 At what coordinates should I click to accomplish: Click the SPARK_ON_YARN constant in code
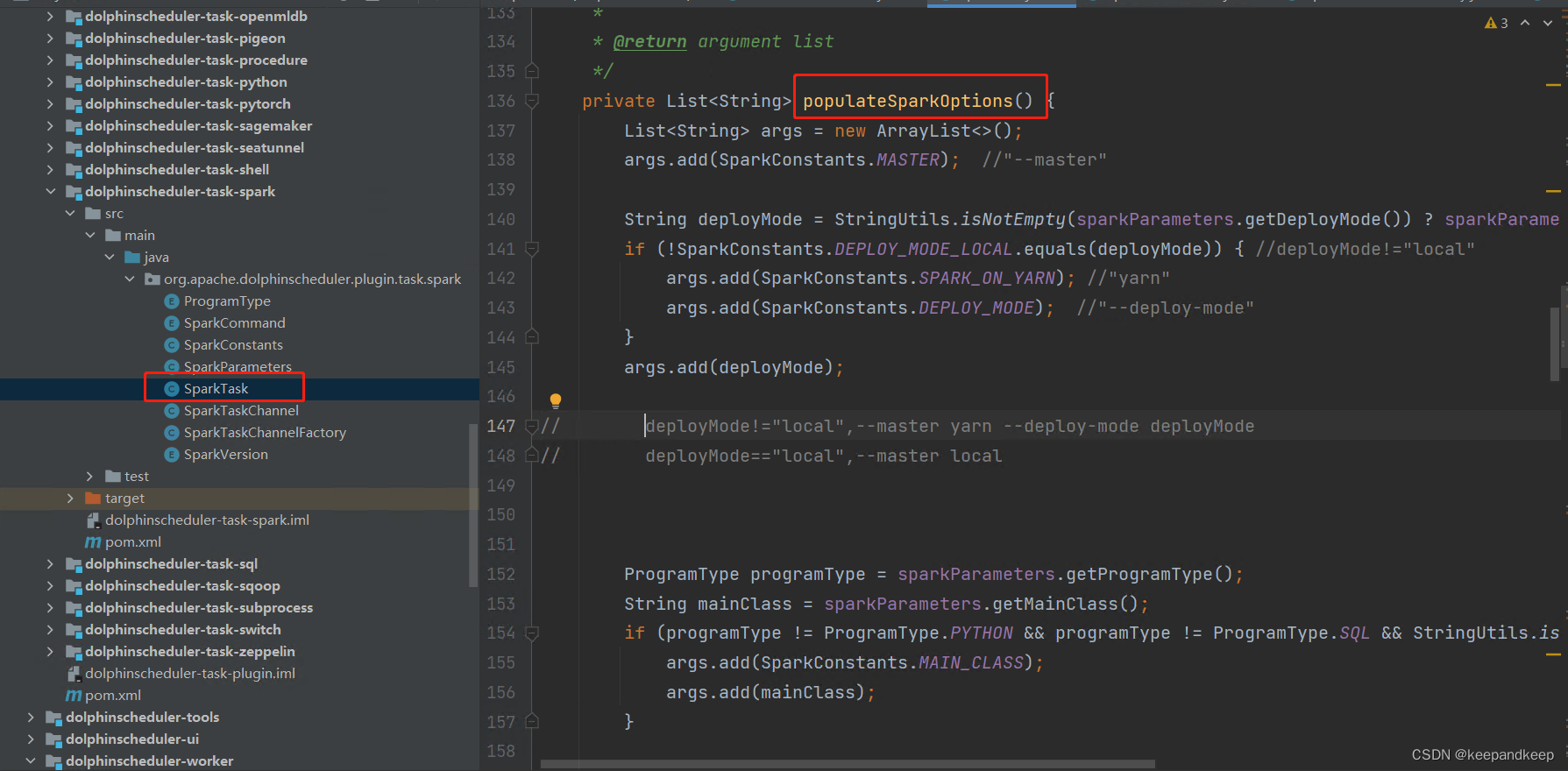(x=987, y=279)
